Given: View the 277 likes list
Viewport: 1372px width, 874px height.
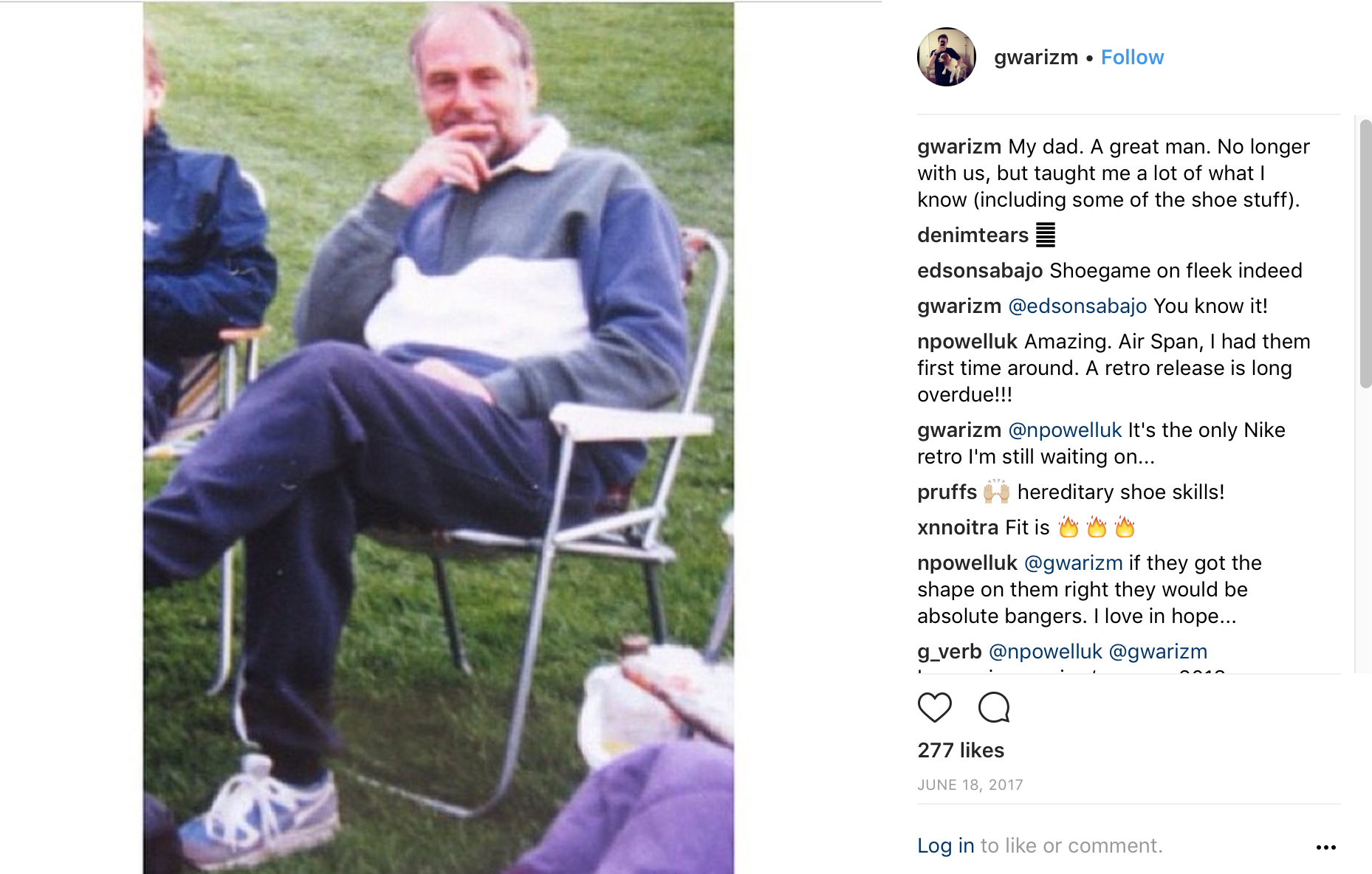Looking at the screenshot, I should point(961,750).
